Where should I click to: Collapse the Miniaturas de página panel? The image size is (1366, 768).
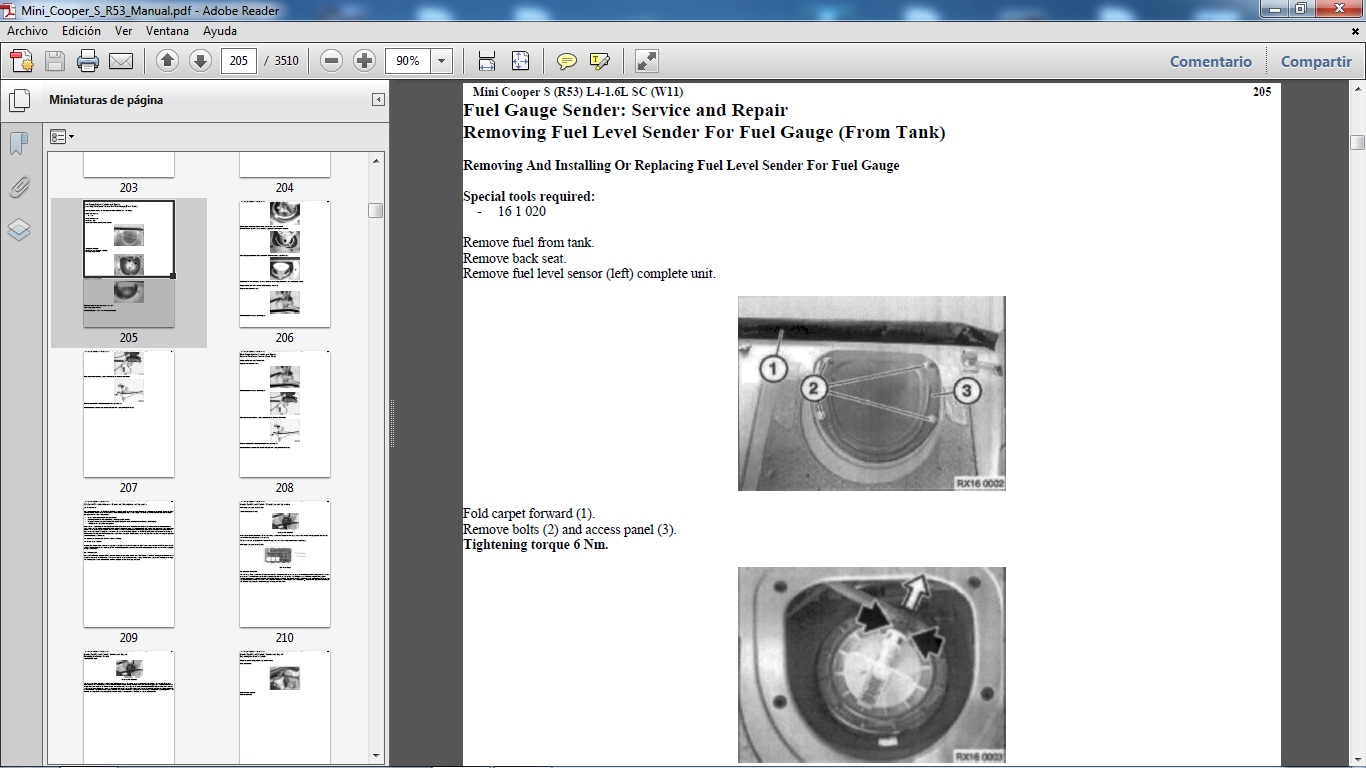pyautogui.click(x=378, y=100)
